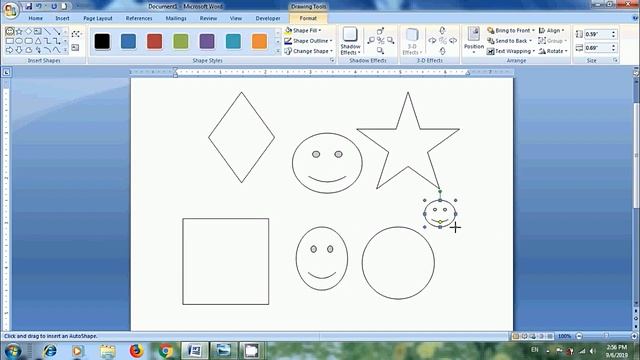Apply the purple shape style swatch

pyautogui.click(x=207, y=41)
